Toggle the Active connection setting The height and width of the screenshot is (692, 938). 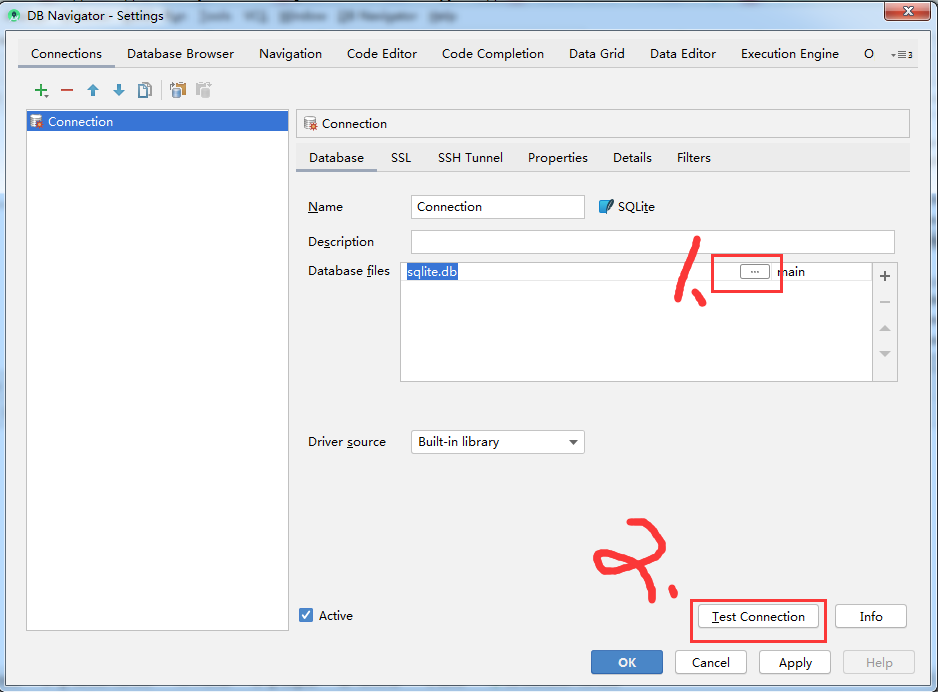306,615
